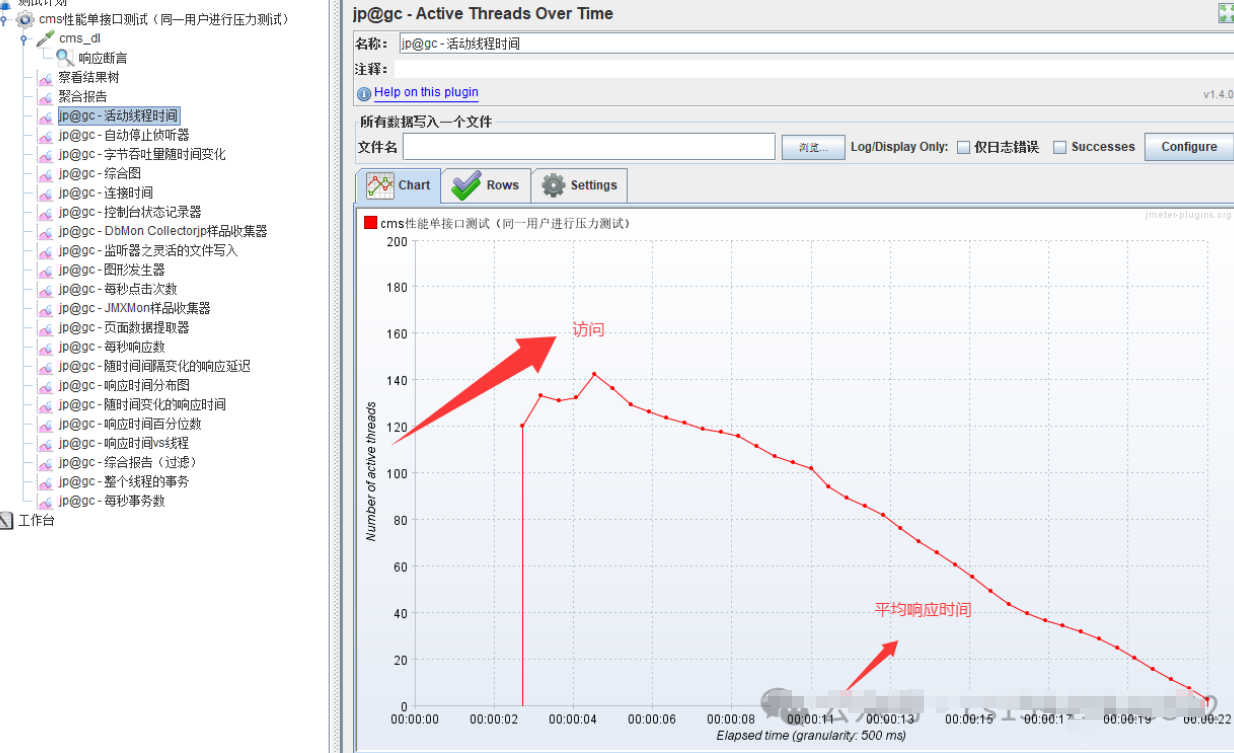Select jp@gc - 随时间变化的响应时间 in tree
The image size is (1234, 753).
click(142, 405)
